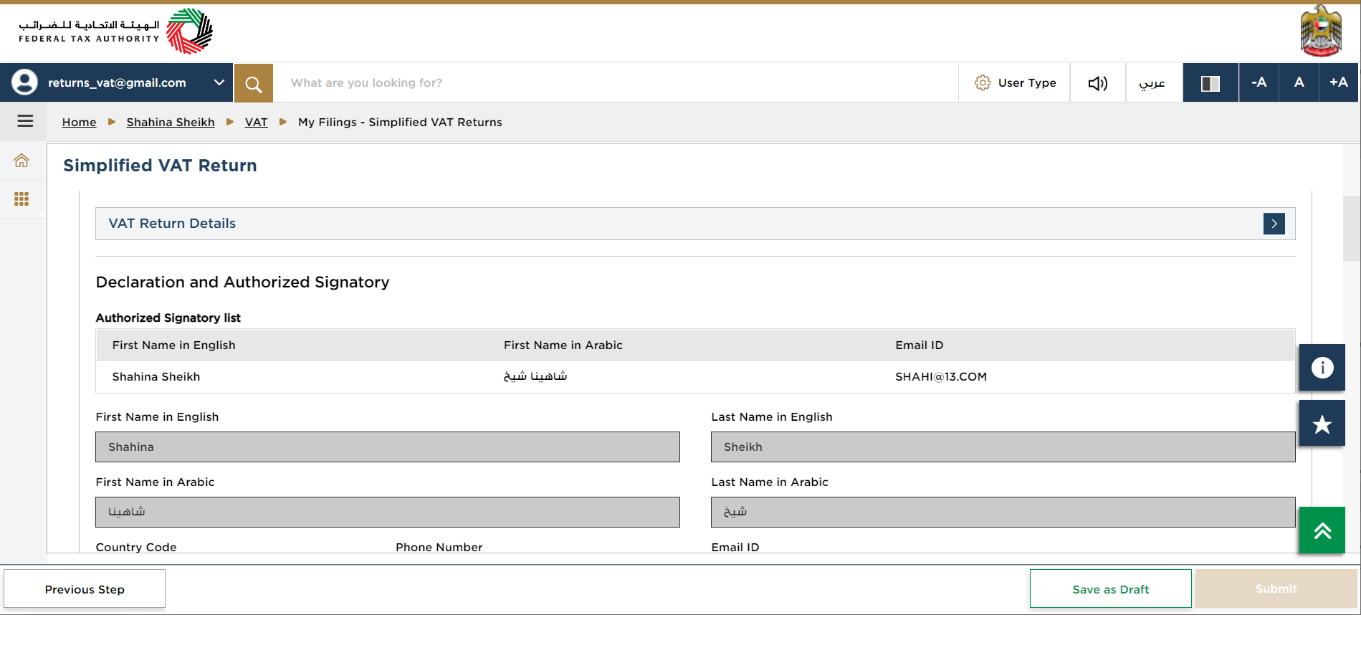Click the Last Name in Arabic field
1361x648 pixels.
tap(1003, 512)
